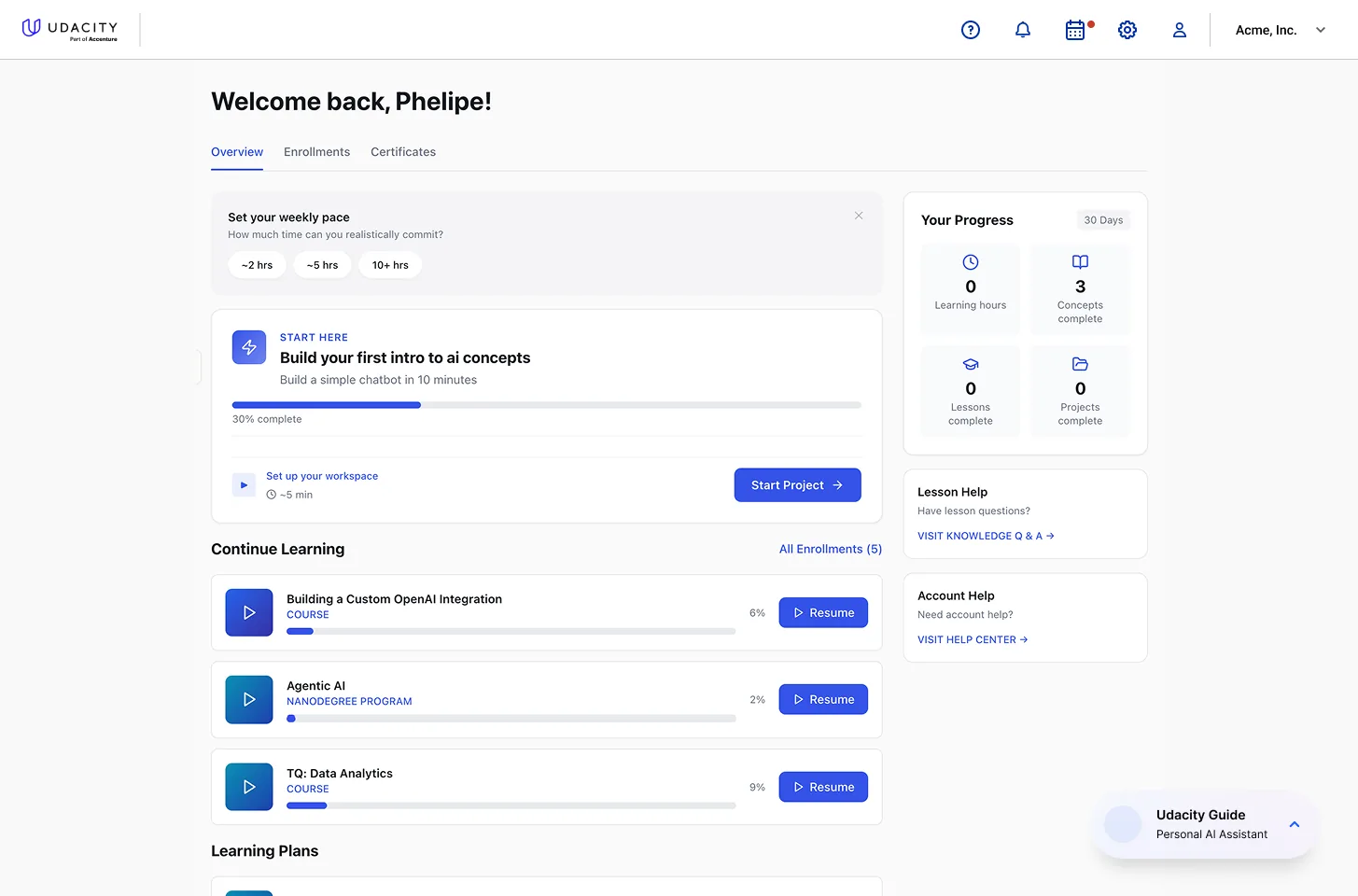The image size is (1358, 896).
Task: Expand the Udacity Guide assistant chevron
Action: click(x=1295, y=824)
